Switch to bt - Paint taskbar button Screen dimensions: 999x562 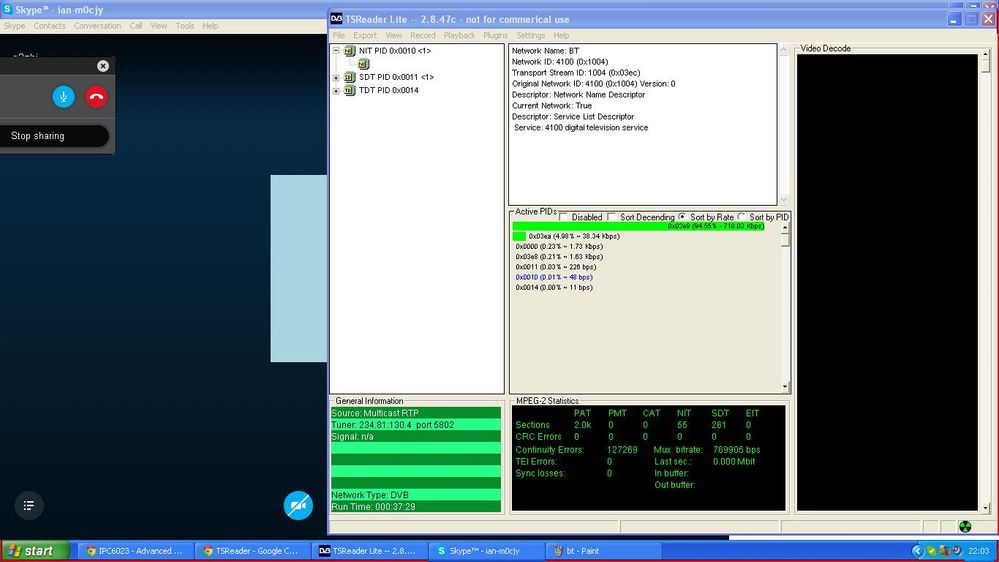603,551
